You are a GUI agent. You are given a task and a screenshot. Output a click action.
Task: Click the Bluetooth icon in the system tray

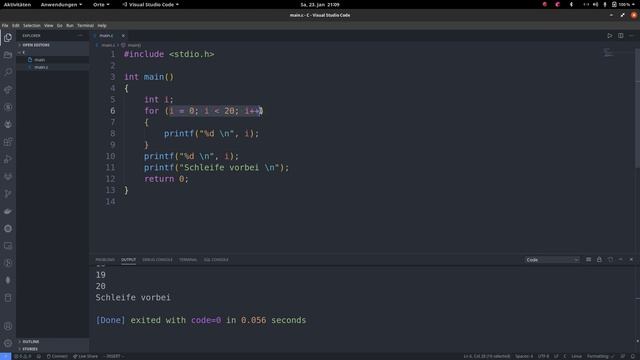coord(571,4)
